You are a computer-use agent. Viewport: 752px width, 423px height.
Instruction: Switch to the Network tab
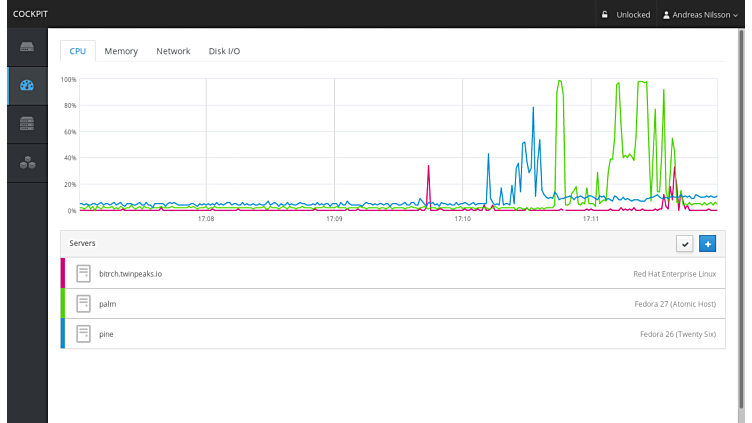(x=173, y=51)
